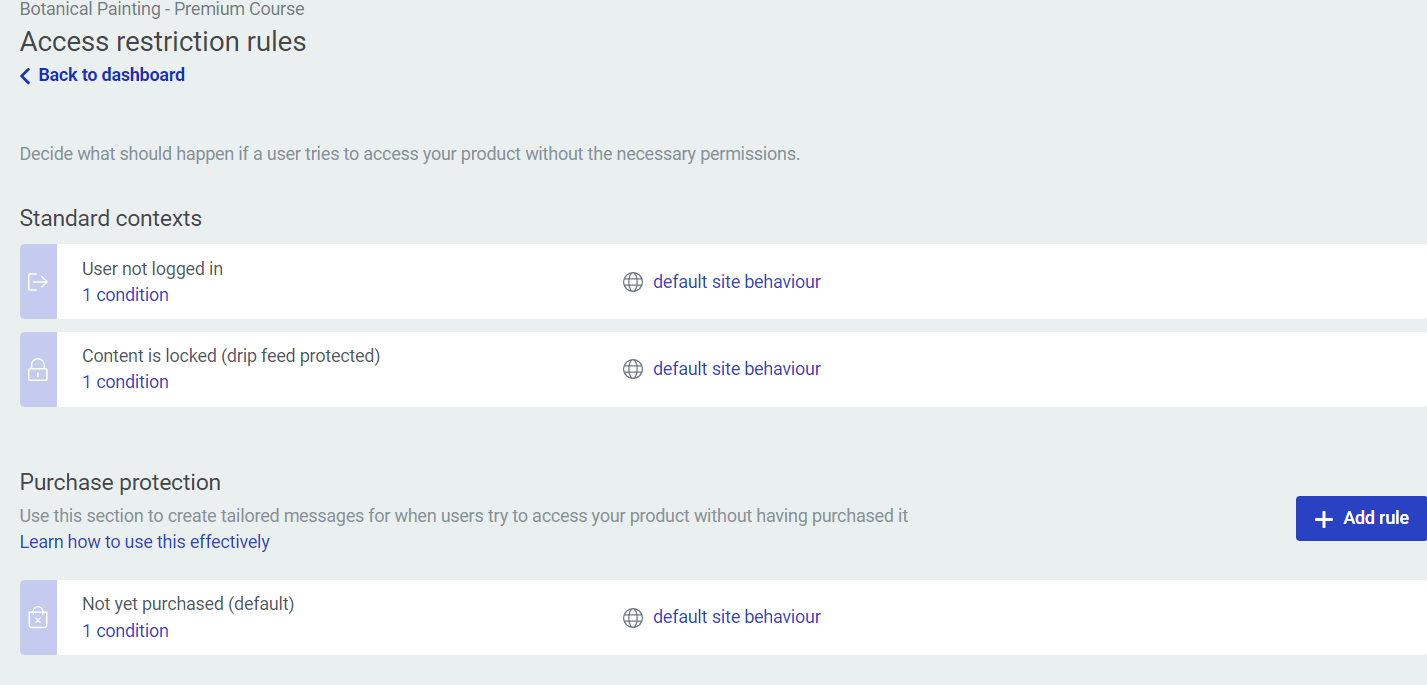Image resolution: width=1427 pixels, height=685 pixels.
Task: Click globe icon in Not yet purchased row
Action: 633,618
